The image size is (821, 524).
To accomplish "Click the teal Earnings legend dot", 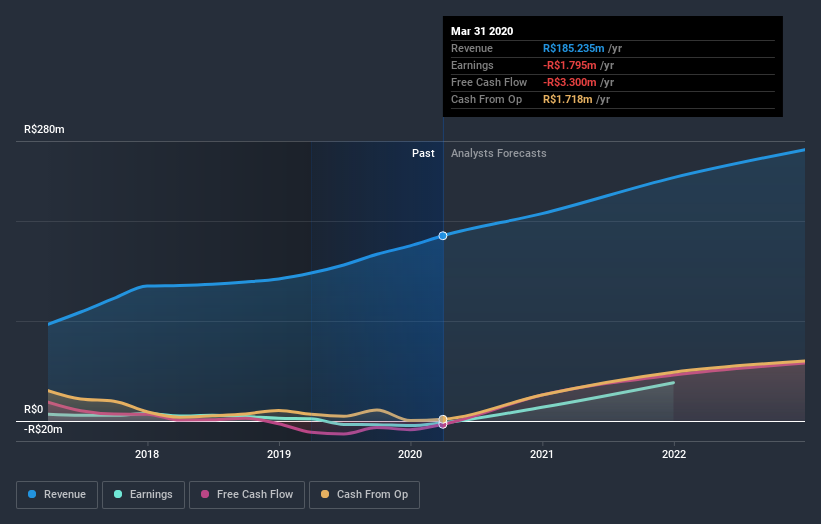I will 118,494.
